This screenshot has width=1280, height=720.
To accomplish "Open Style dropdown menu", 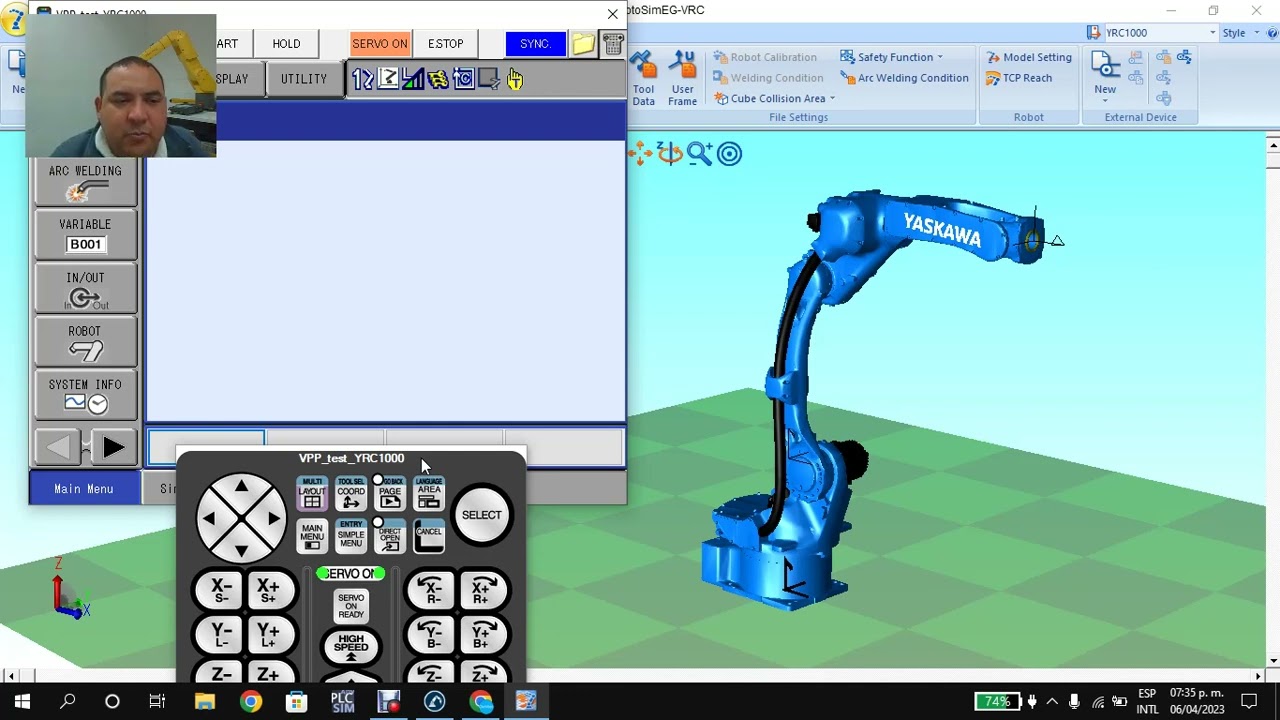I will 1240,33.
